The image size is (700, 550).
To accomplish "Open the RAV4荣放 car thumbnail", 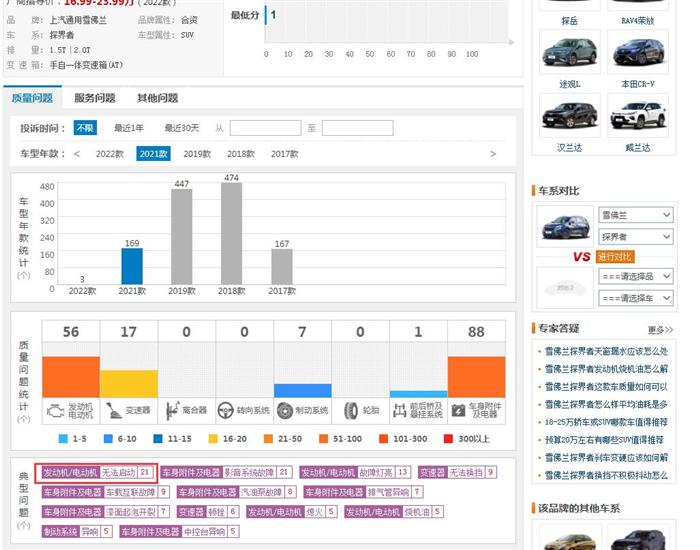I will pyautogui.click(x=638, y=4).
